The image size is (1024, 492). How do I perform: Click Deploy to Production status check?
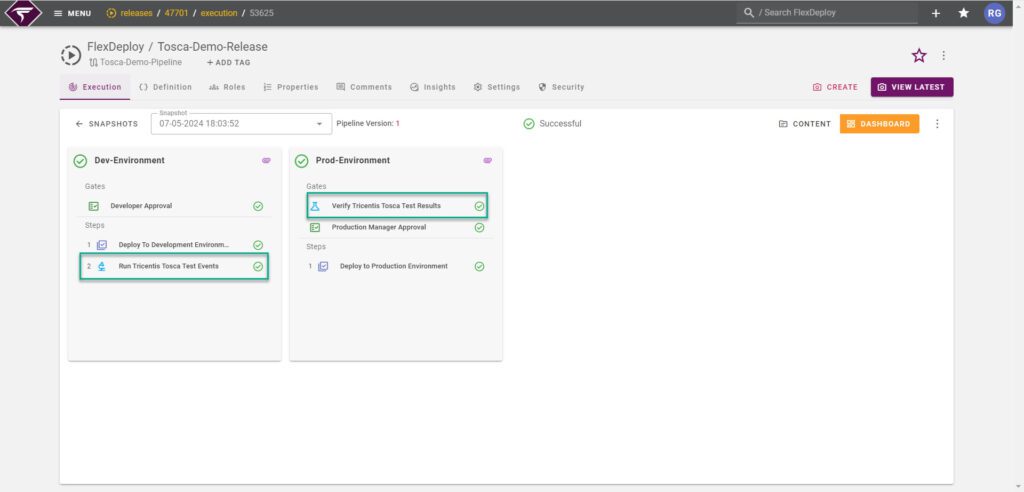479,267
